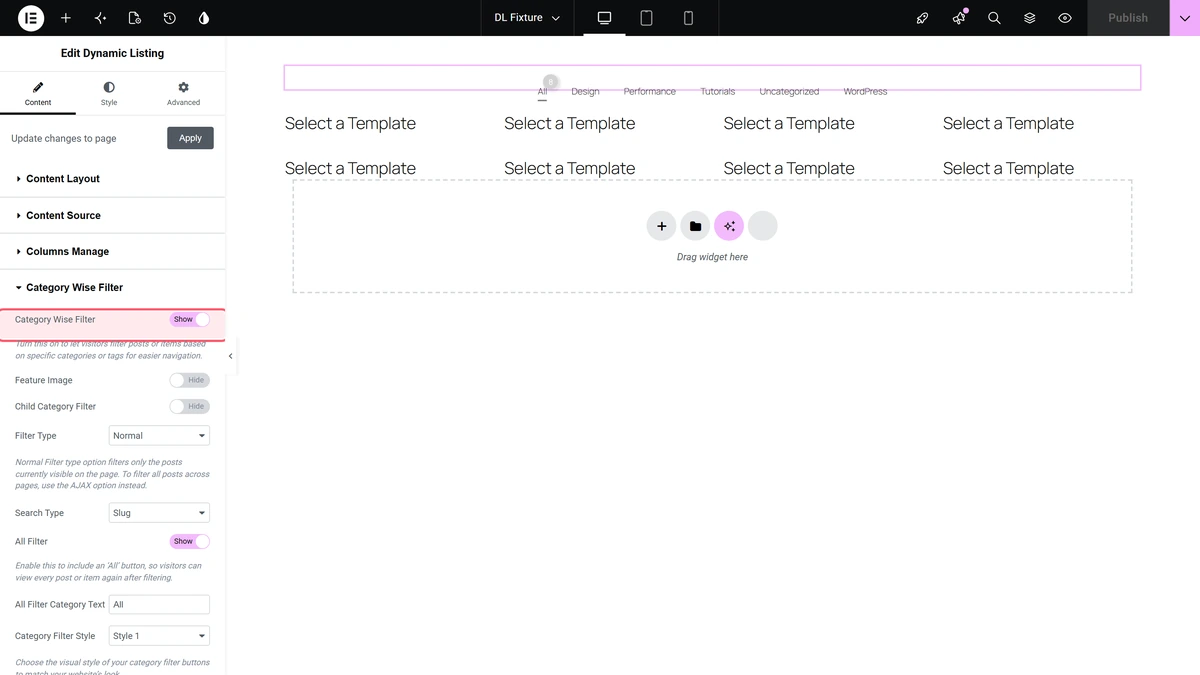Open the structure layers icon
The image size is (1200, 675).
(x=1029, y=18)
